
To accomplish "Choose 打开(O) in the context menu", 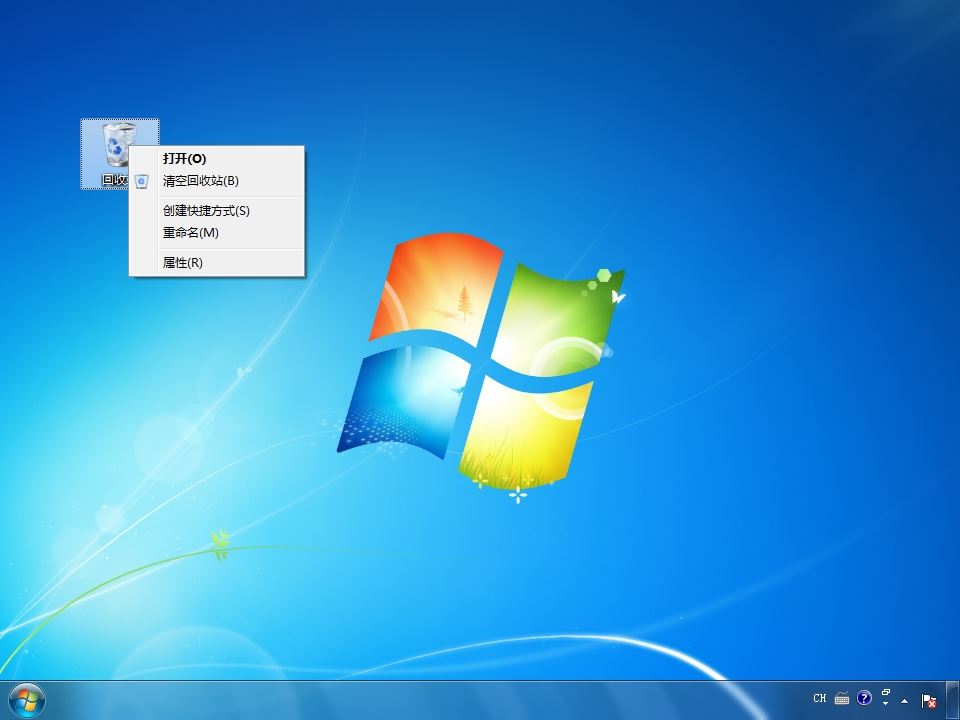I will click(217, 159).
